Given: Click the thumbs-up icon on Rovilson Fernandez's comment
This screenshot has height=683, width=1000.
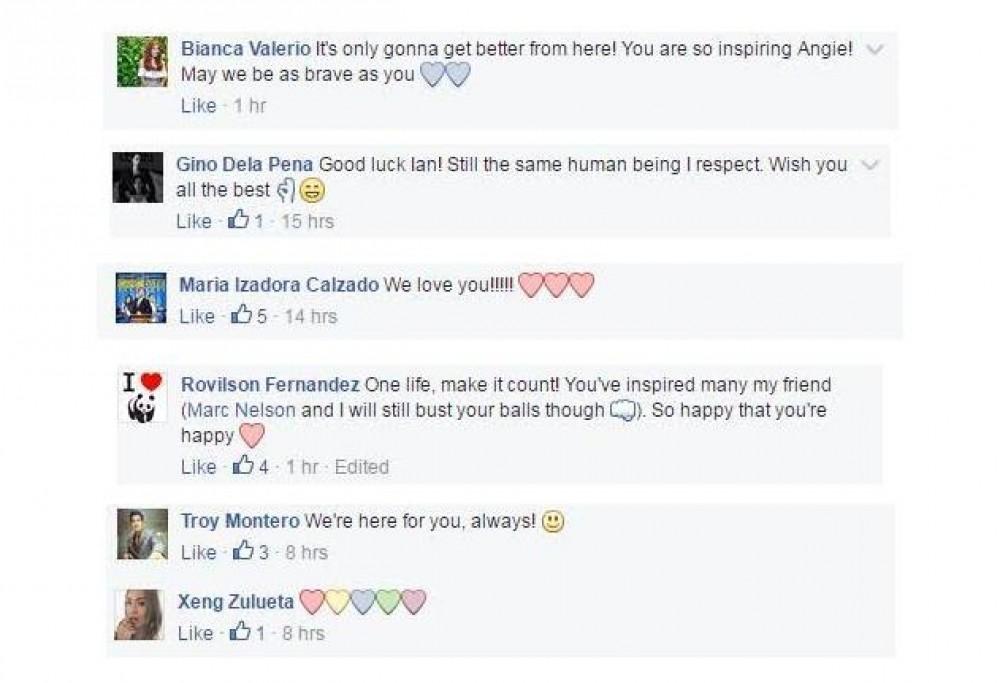Looking at the screenshot, I should pyautogui.click(x=244, y=466).
